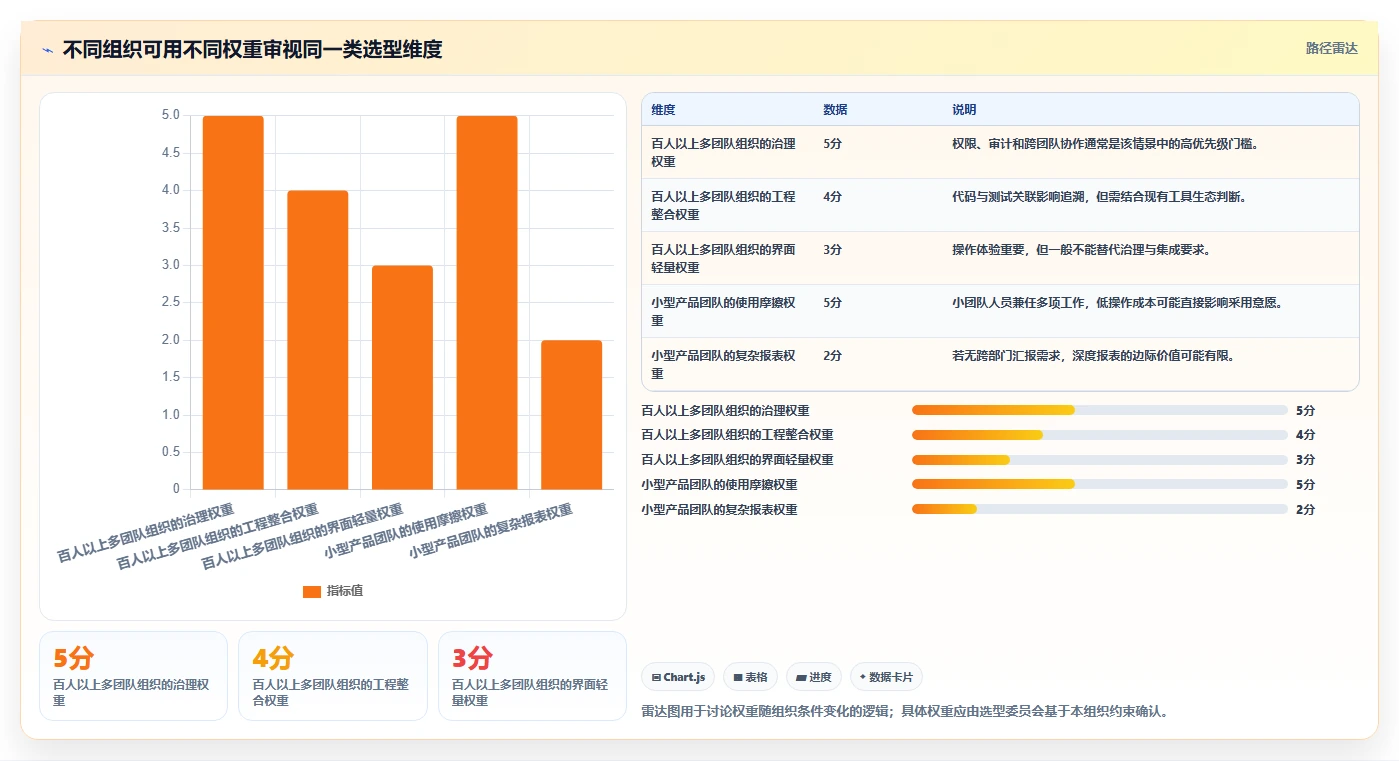
Task: Click the description starting 小团队人员兼任多项工作
Action: tap(1117, 303)
